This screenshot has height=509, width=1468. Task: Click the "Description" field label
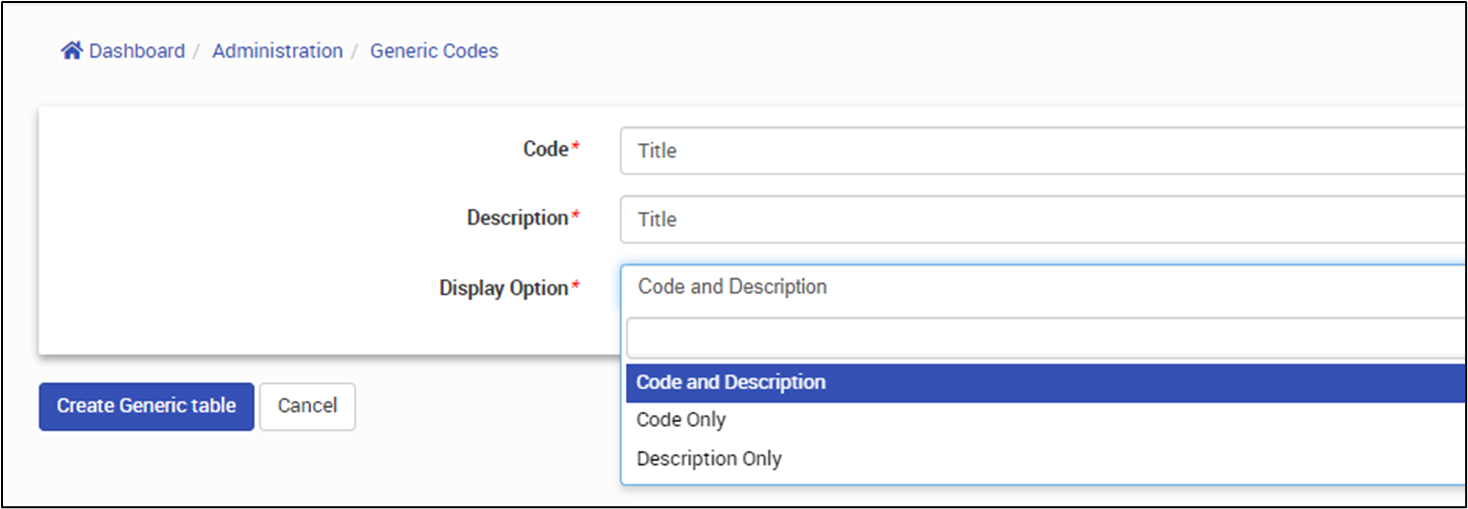pos(517,218)
